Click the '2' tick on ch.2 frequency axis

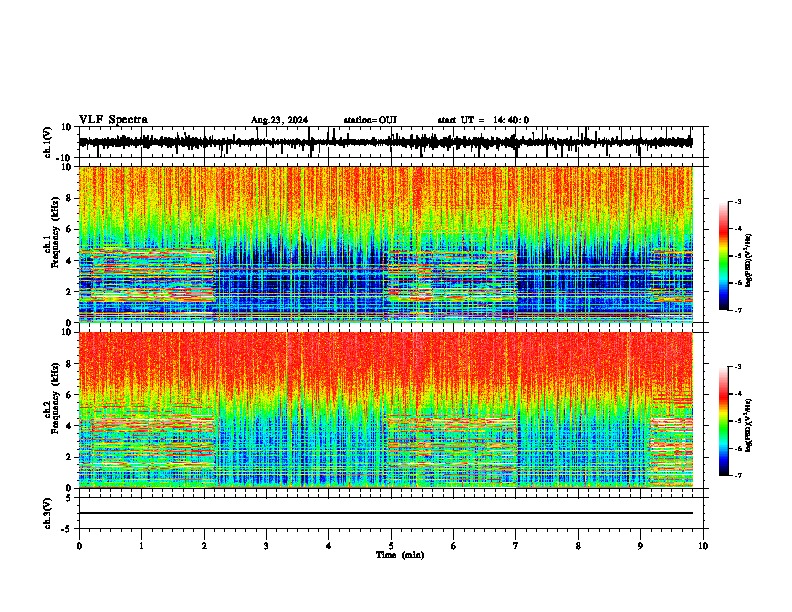coord(70,457)
